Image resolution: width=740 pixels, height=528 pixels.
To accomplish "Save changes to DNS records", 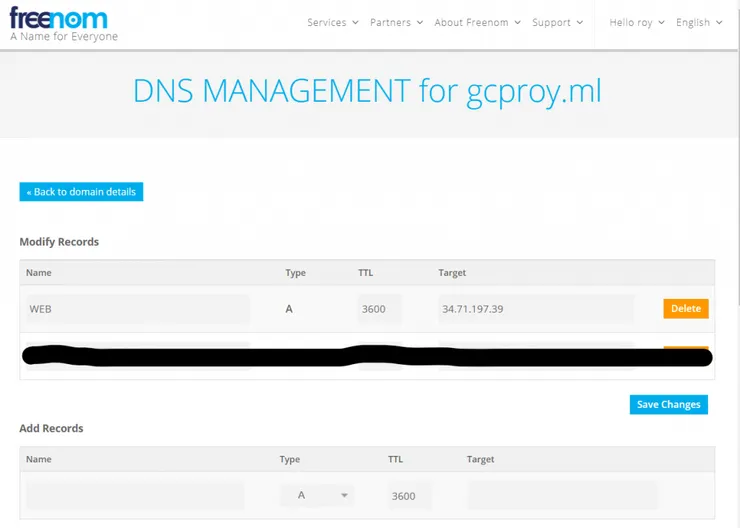I will coord(669,404).
